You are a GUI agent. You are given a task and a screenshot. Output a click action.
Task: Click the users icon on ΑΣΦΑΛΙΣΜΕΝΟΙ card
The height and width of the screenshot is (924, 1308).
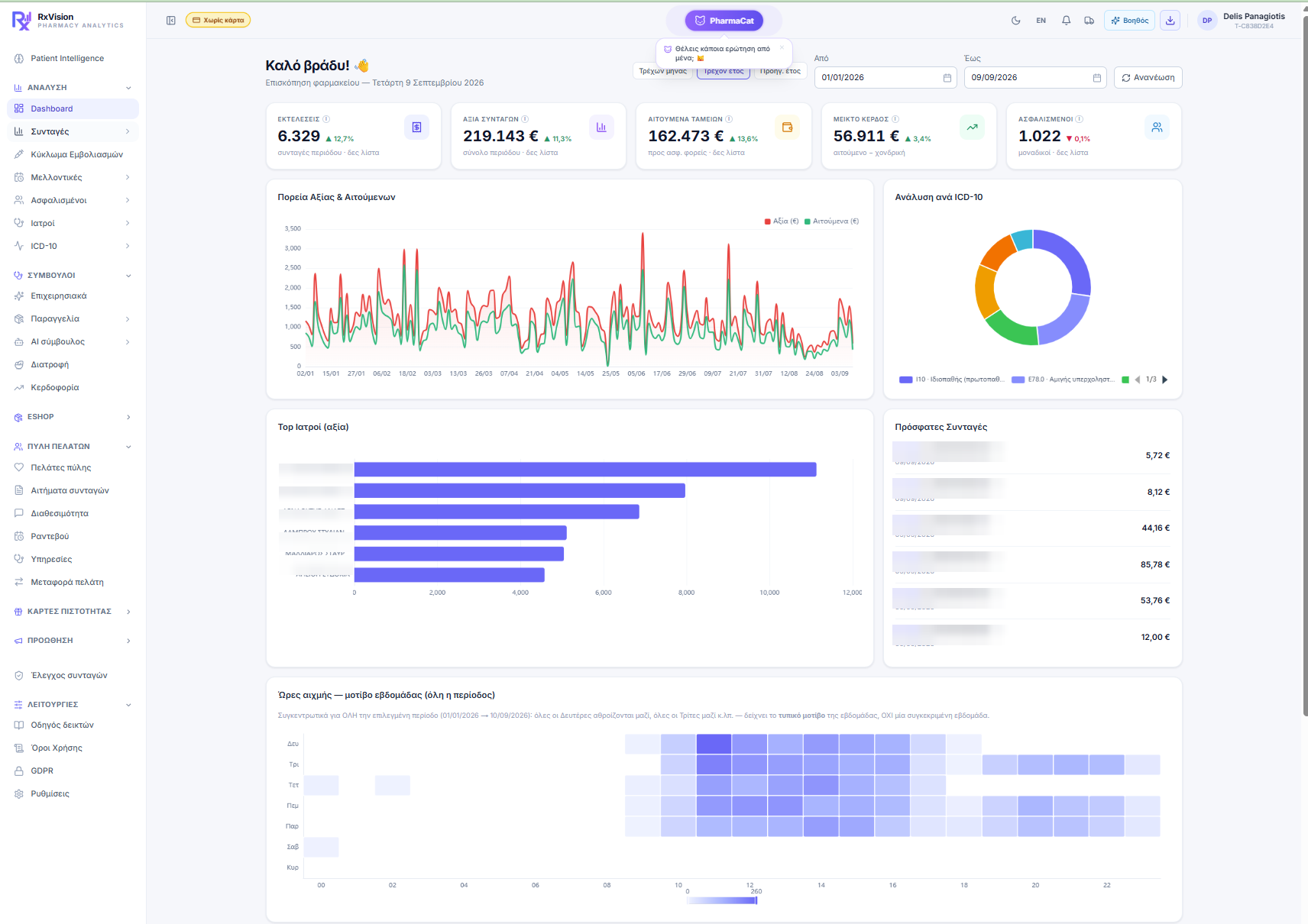(x=1157, y=128)
